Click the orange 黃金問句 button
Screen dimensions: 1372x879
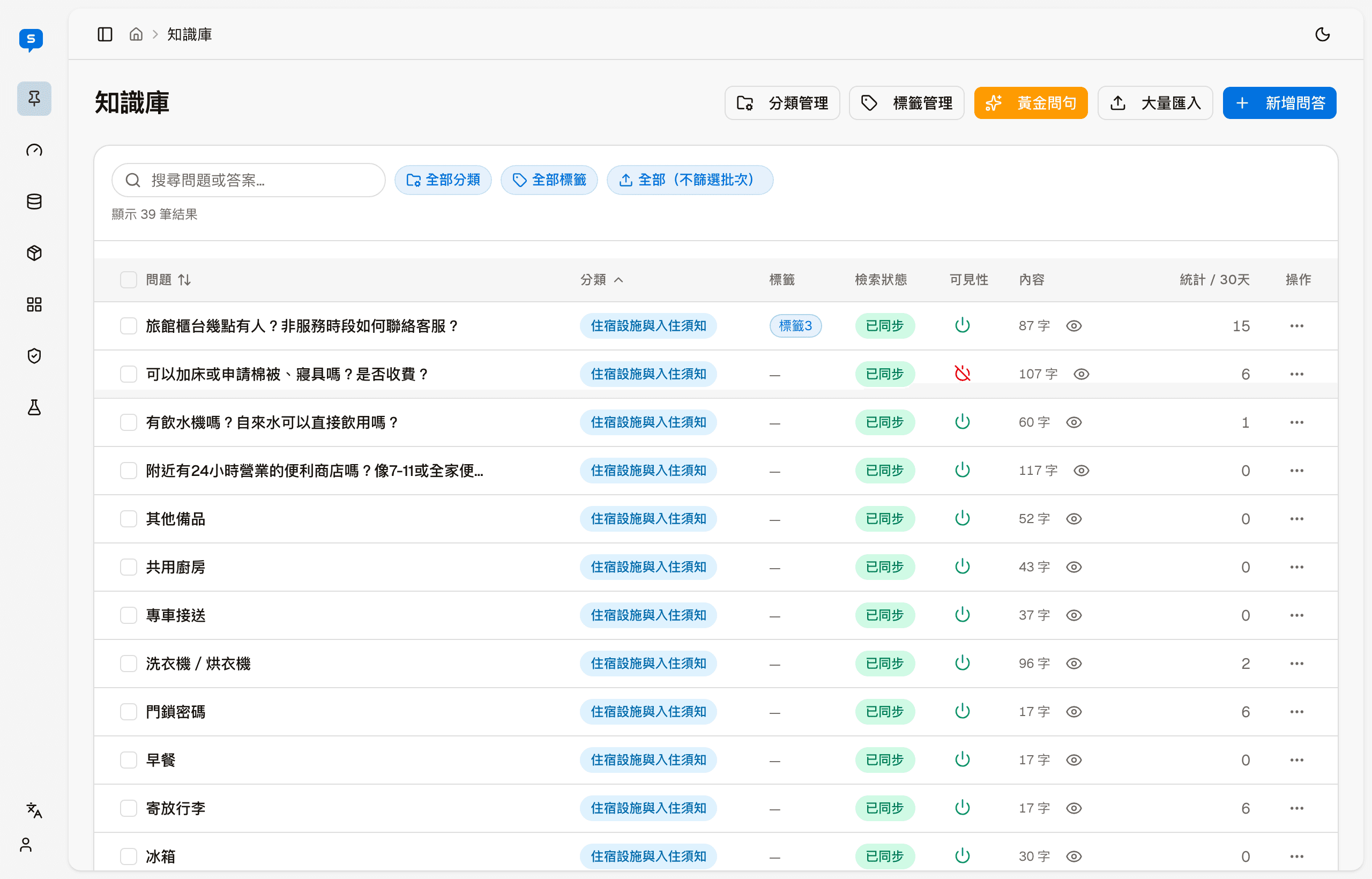pyautogui.click(x=1031, y=103)
